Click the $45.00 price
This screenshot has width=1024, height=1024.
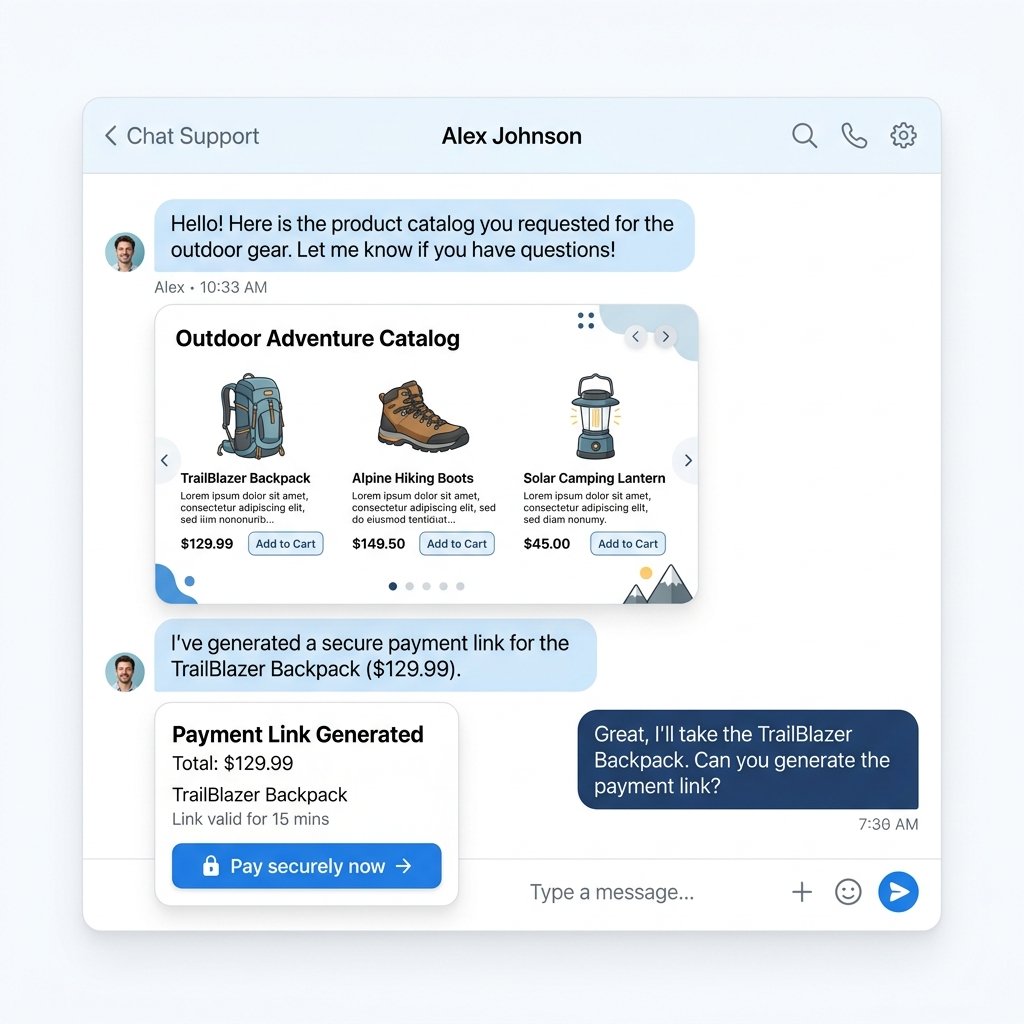(x=547, y=543)
